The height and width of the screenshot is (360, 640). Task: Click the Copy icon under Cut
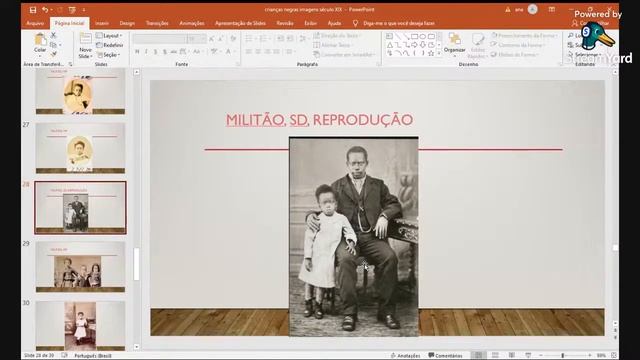coord(53,44)
